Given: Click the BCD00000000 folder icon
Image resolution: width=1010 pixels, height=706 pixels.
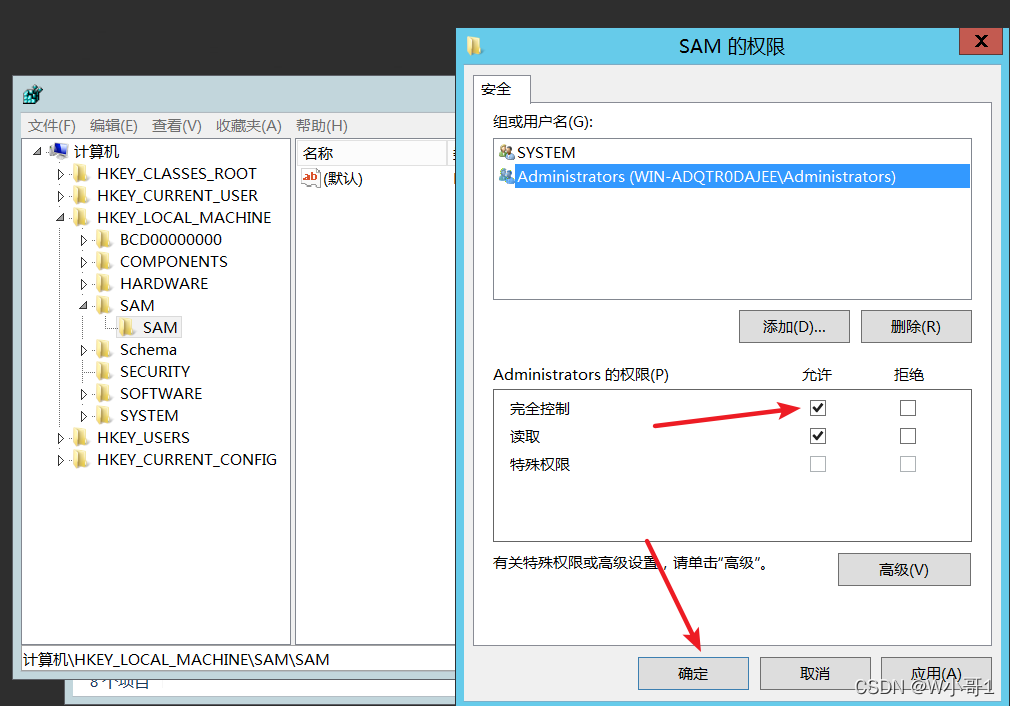Looking at the screenshot, I should (104, 240).
